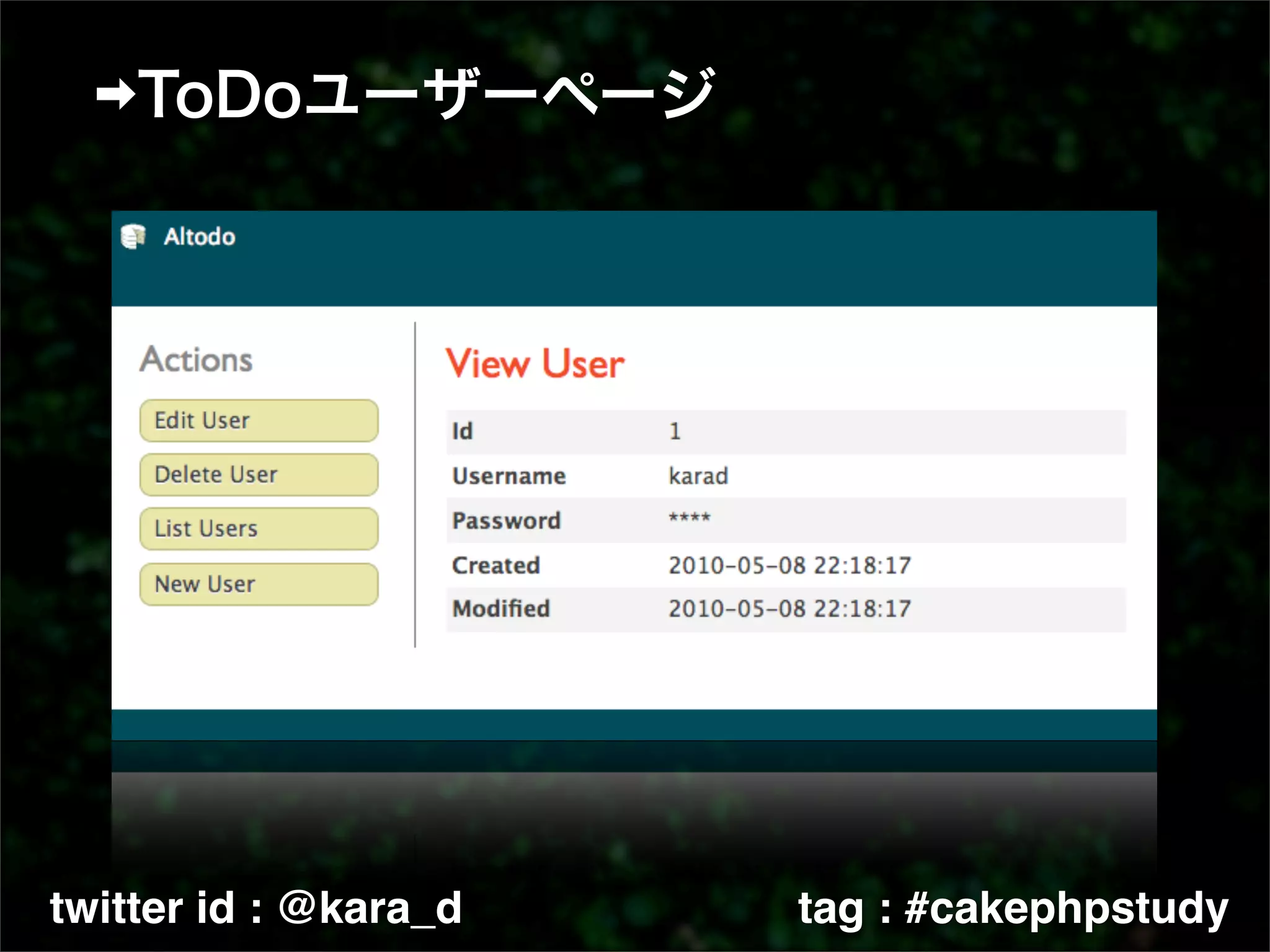The width and height of the screenshot is (1270, 952).
Task: Select the Created timestamp 2010-05-08 22:18:17
Action: [x=789, y=565]
